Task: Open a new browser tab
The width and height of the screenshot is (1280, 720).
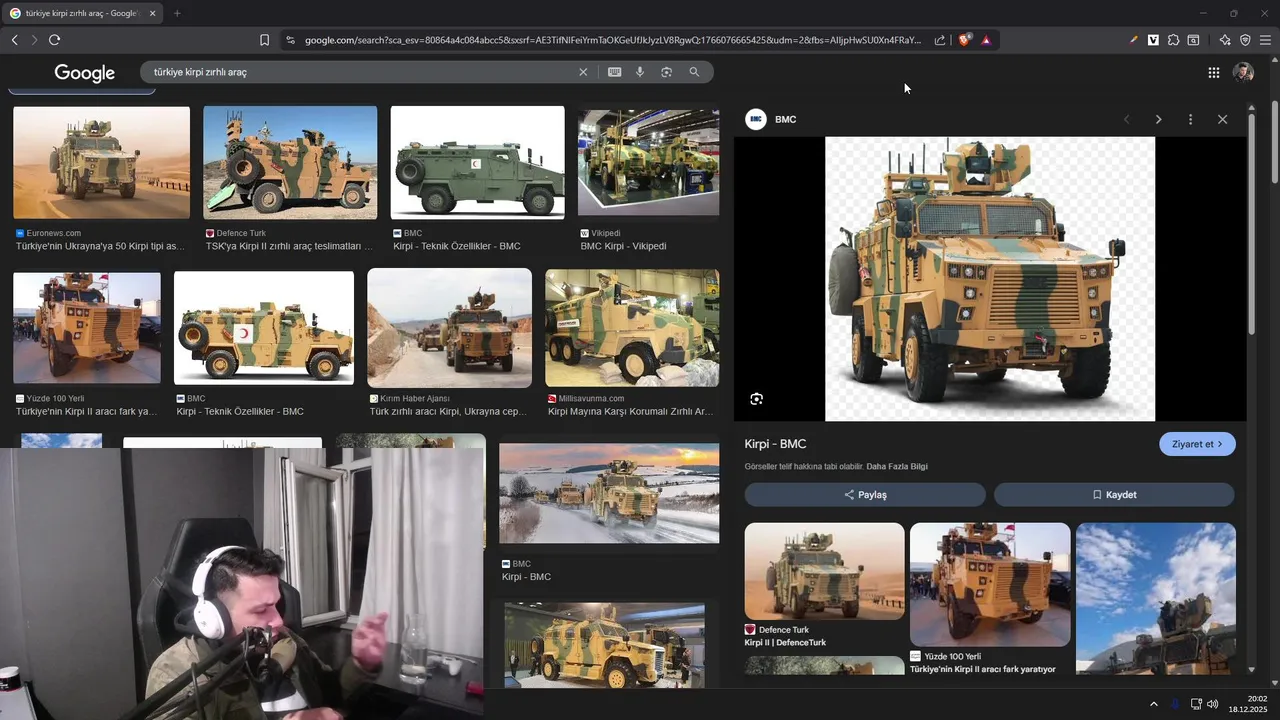Action: coord(177,13)
